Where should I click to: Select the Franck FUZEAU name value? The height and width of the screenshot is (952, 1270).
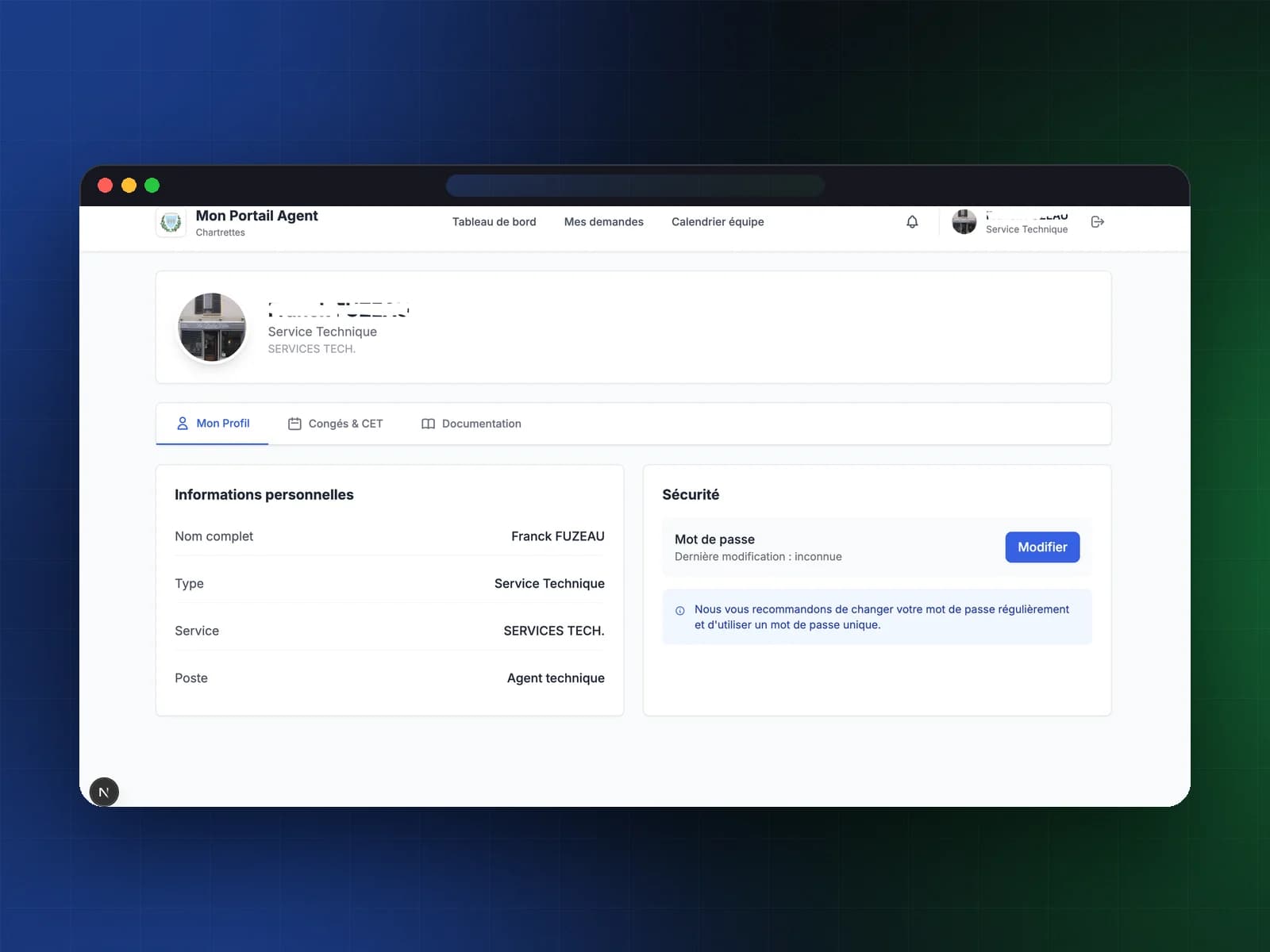pos(558,536)
